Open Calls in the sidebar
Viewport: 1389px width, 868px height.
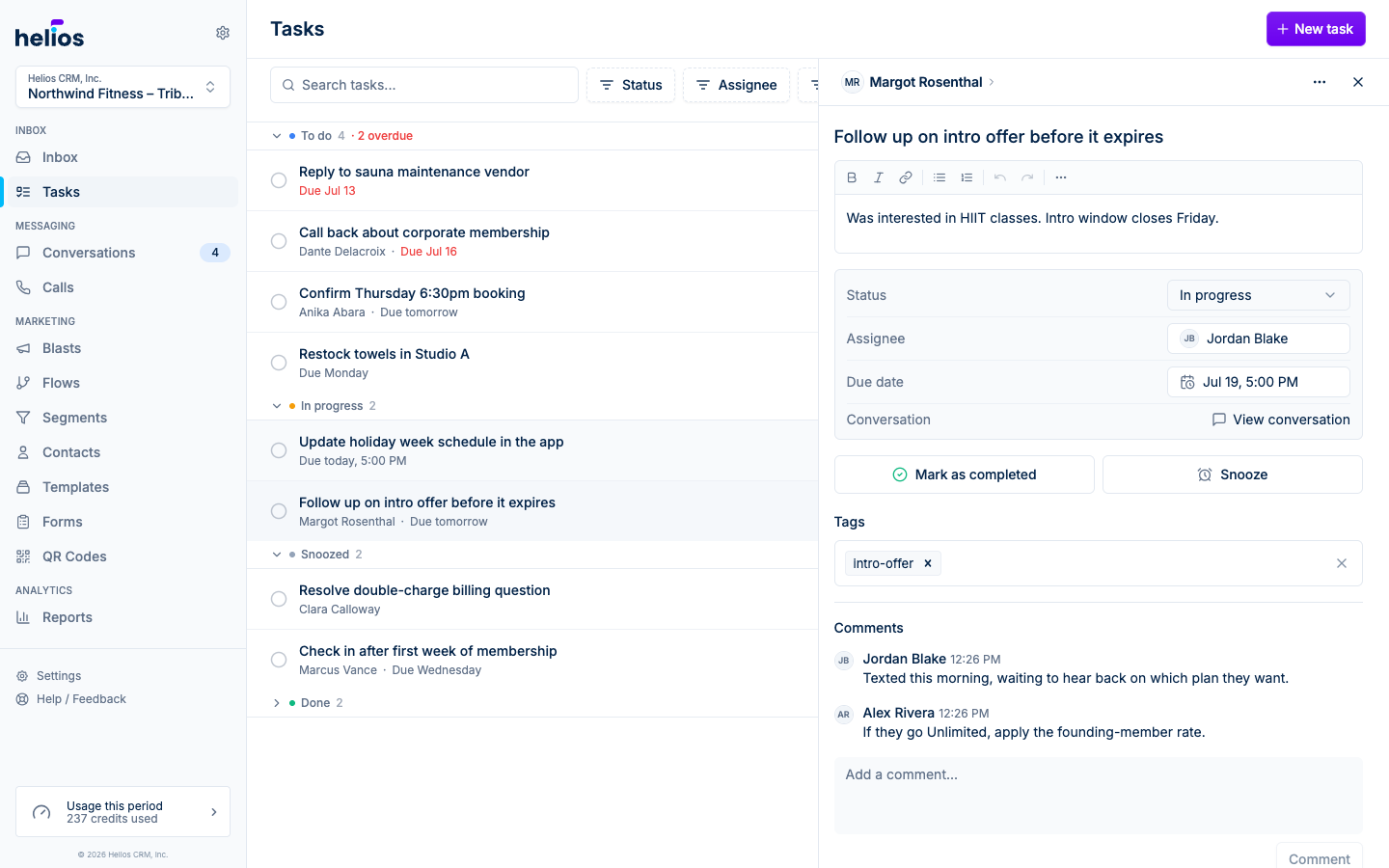tap(123, 287)
